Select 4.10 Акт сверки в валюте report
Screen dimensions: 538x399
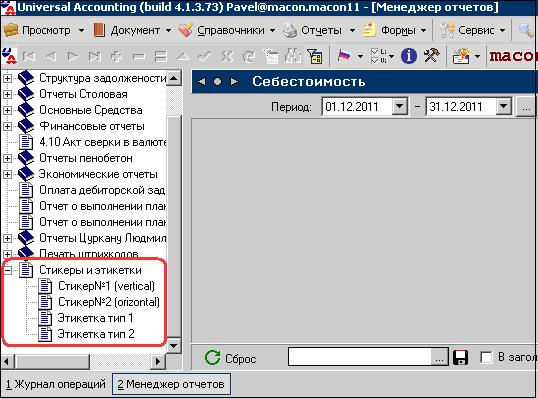tap(102, 142)
